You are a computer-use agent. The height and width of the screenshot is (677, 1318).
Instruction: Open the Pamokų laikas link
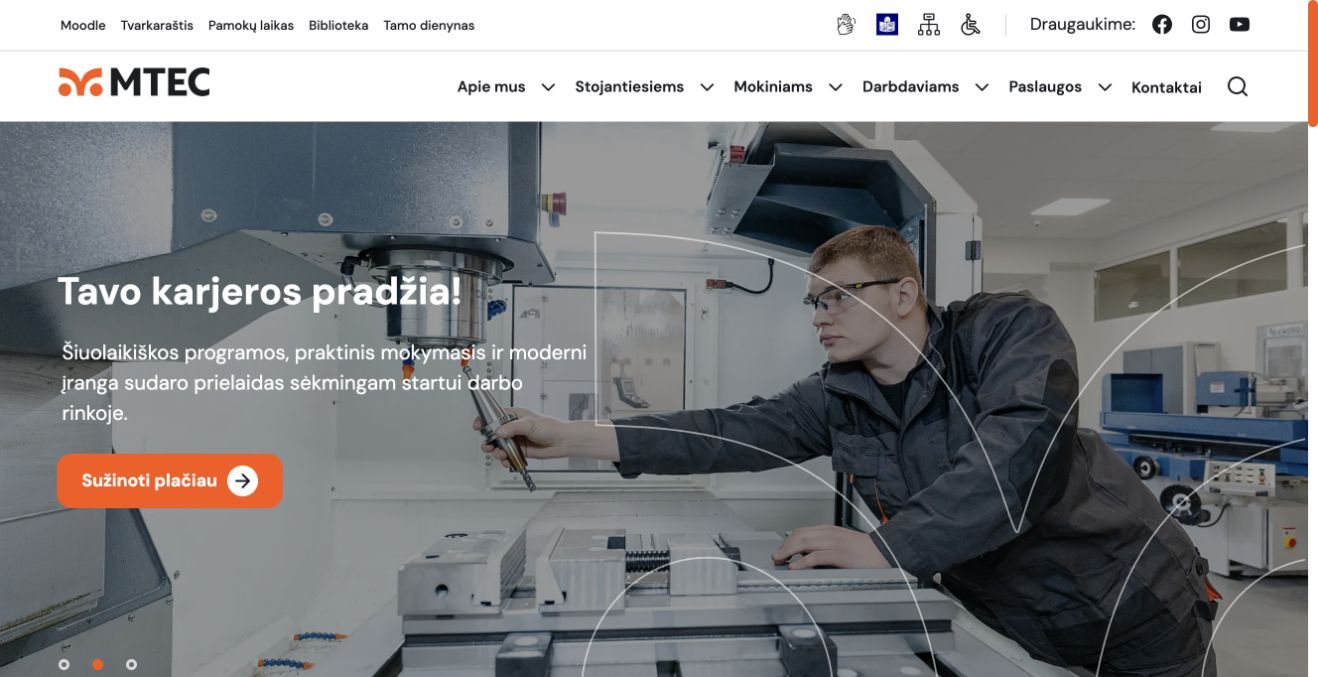pyautogui.click(x=251, y=25)
